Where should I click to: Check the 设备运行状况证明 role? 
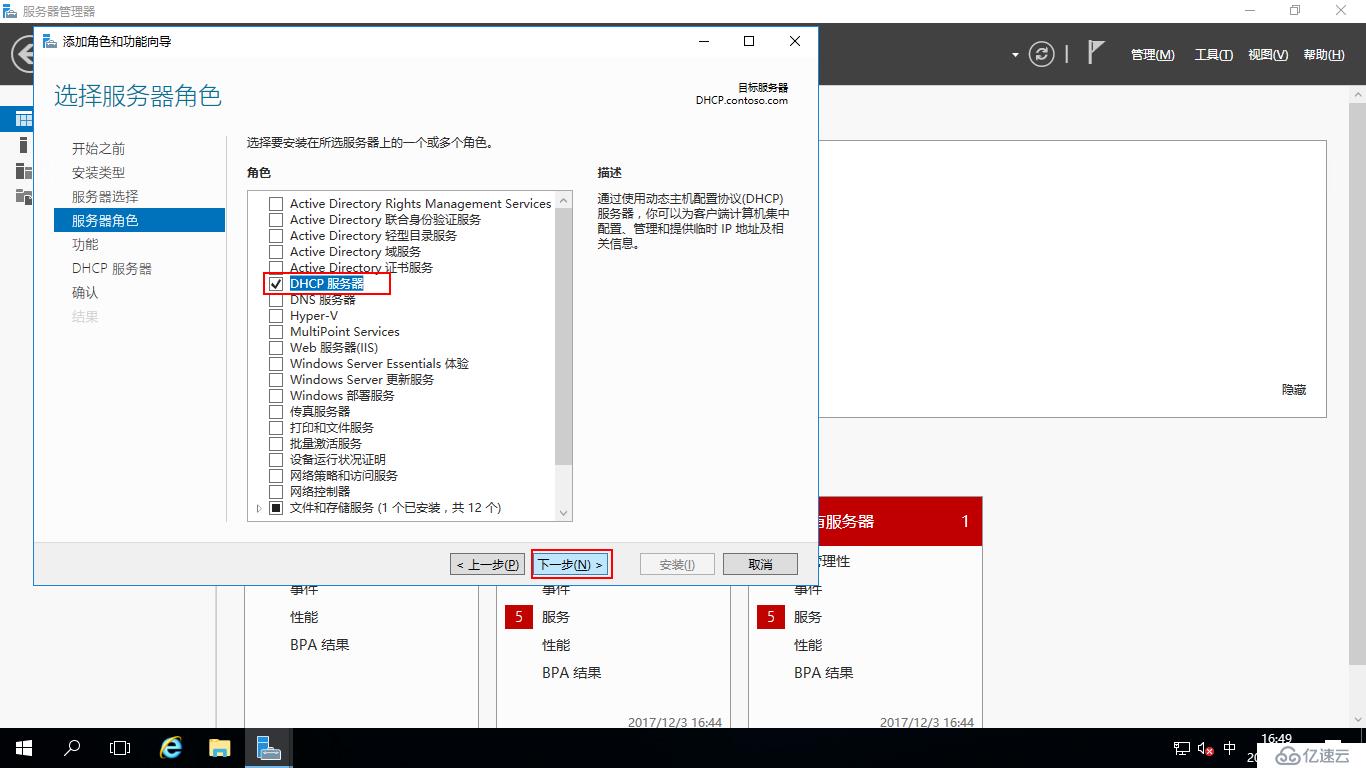[x=276, y=460]
